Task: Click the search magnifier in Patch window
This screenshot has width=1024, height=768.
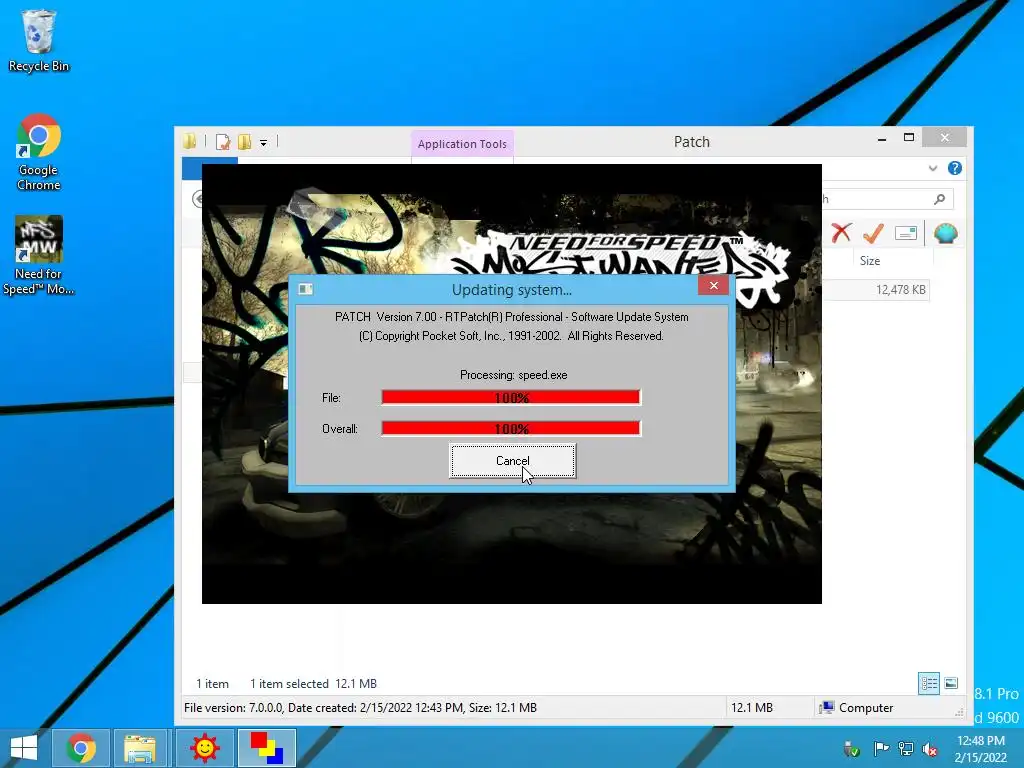Action: click(940, 199)
